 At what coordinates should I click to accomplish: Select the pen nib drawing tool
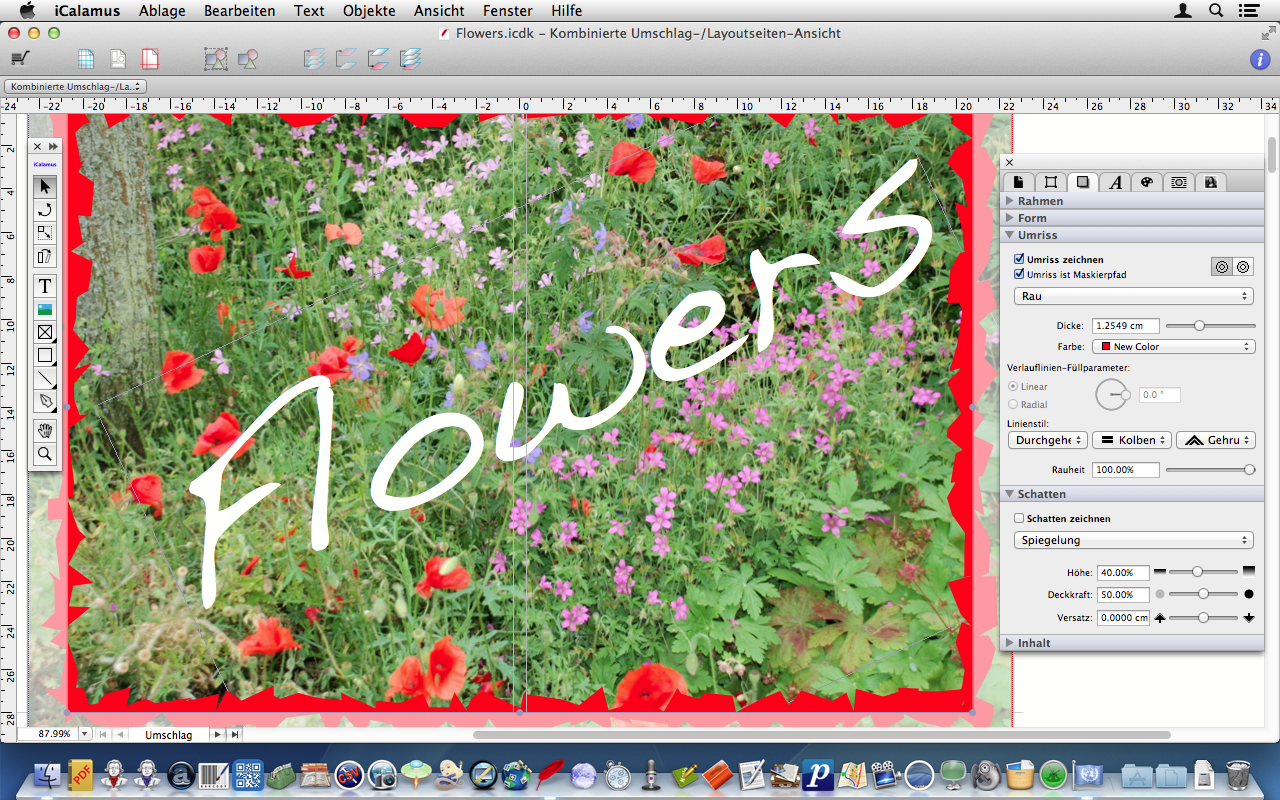click(x=45, y=401)
